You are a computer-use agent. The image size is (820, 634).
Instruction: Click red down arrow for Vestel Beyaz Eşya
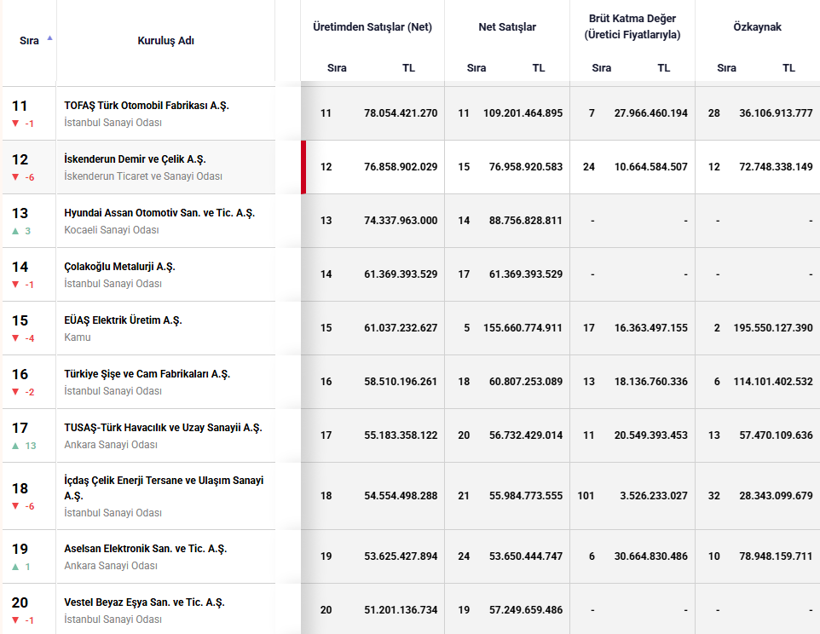[x=16, y=620]
